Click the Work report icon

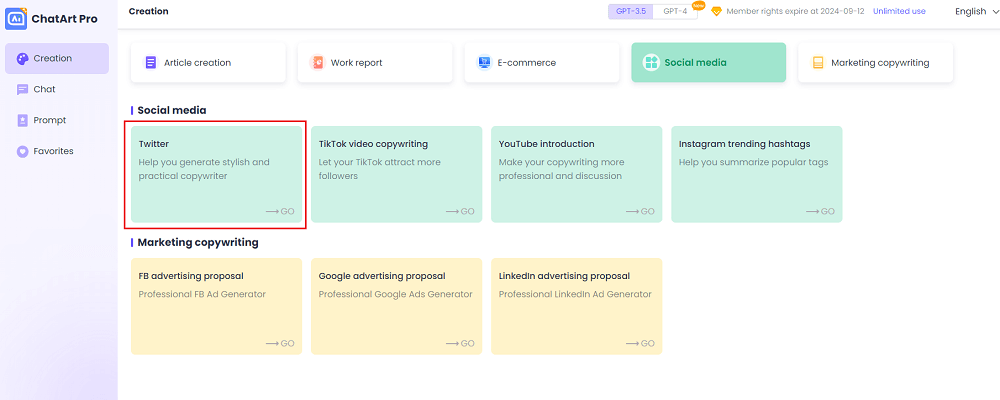click(316, 63)
